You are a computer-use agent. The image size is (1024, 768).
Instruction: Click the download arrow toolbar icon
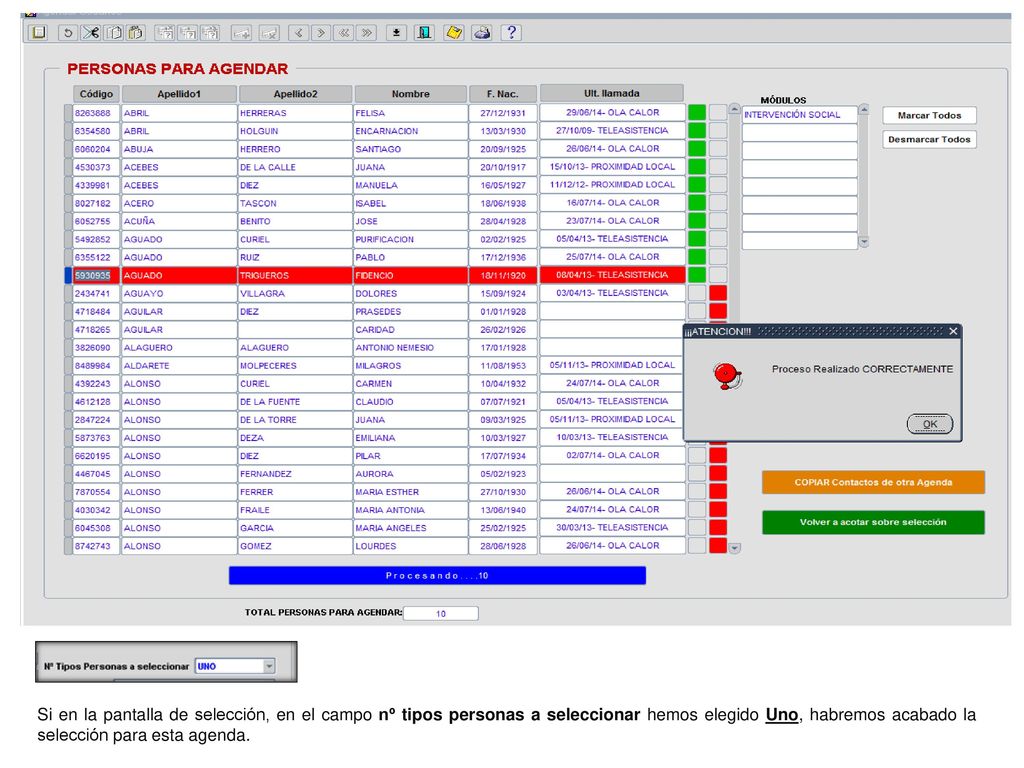396,32
